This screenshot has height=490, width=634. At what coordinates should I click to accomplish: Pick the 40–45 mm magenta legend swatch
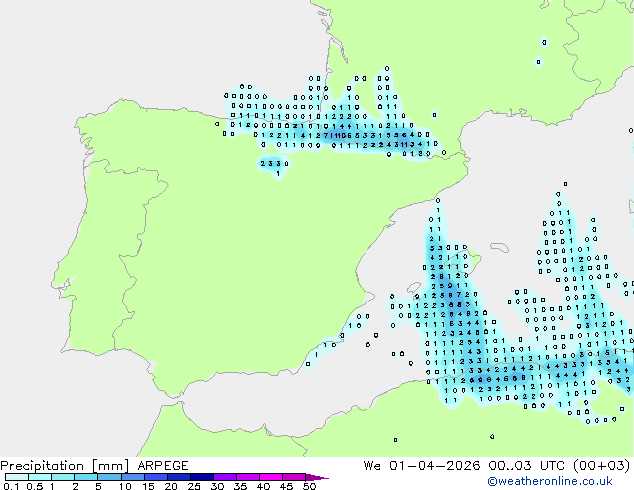(271, 477)
